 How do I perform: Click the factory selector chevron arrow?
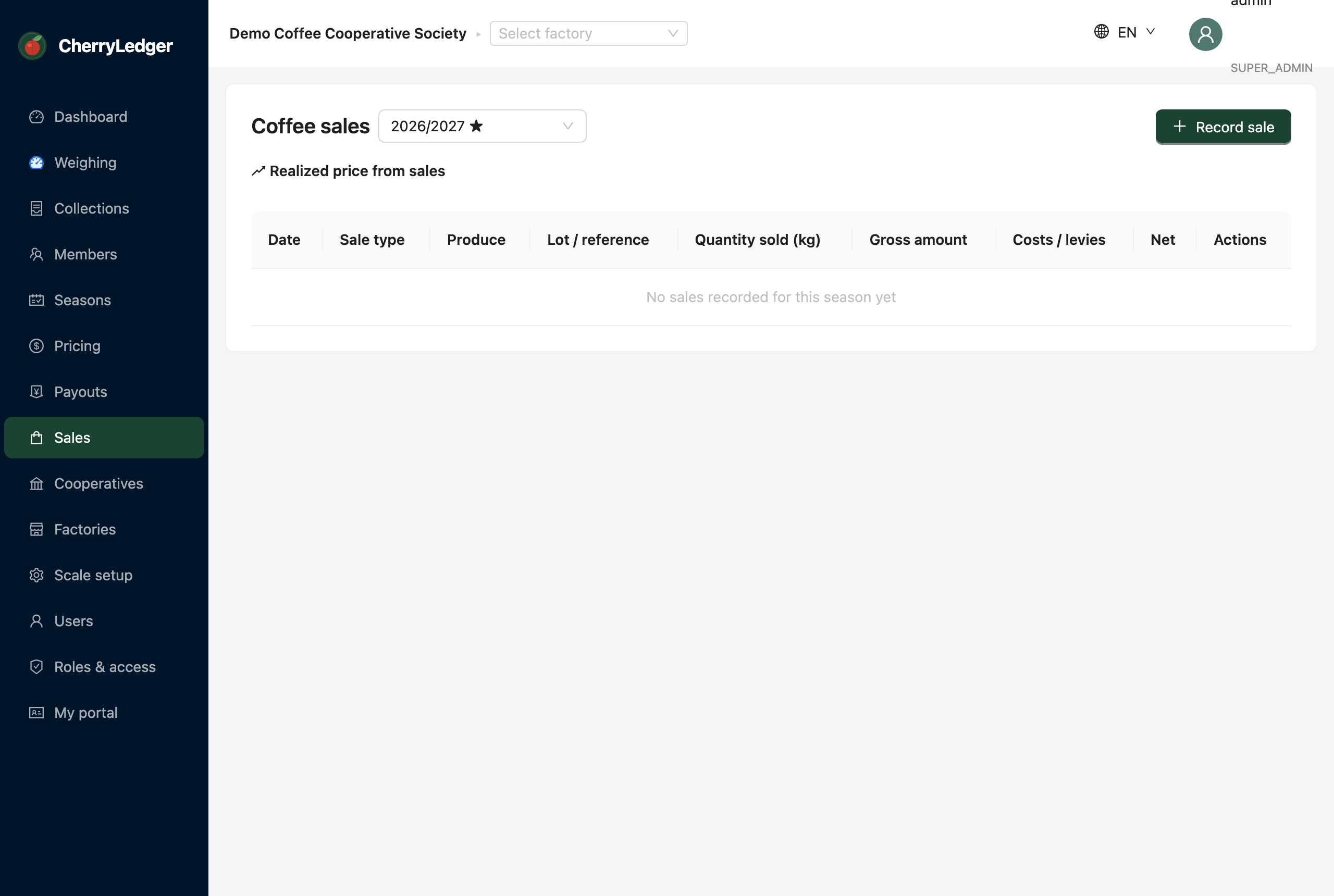tap(673, 33)
